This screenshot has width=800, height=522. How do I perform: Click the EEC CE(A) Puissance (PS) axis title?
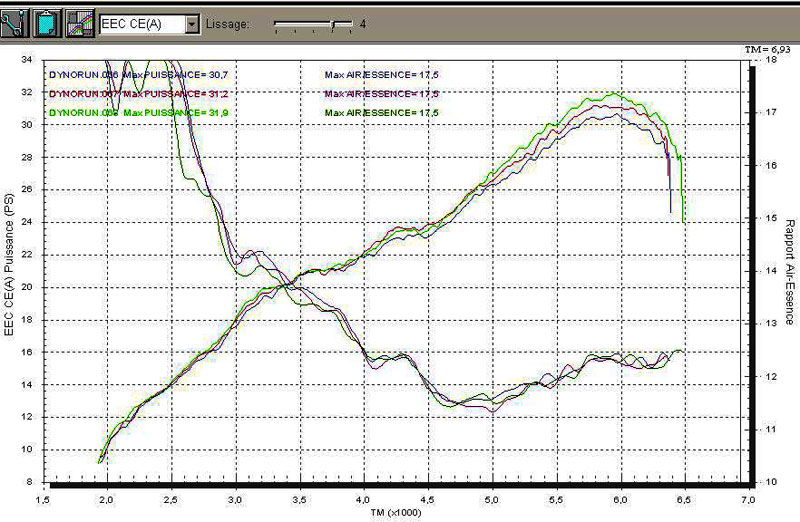coord(10,270)
